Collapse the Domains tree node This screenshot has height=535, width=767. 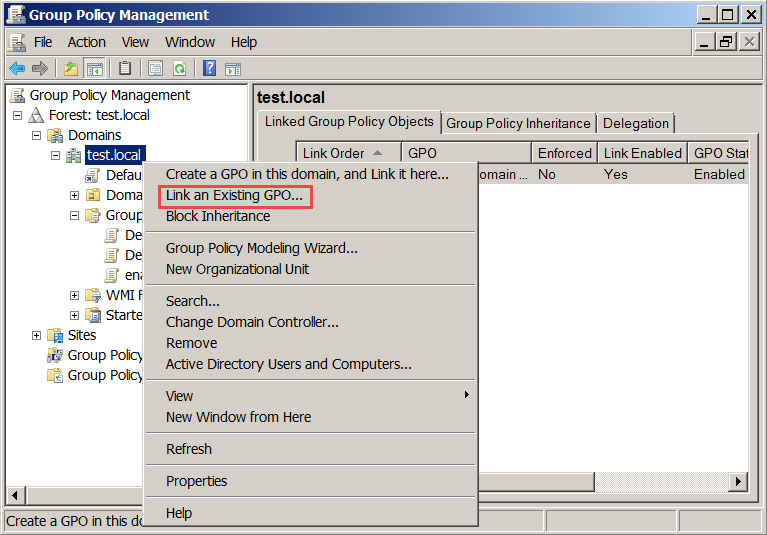pyautogui.click(x=36, y=135)
